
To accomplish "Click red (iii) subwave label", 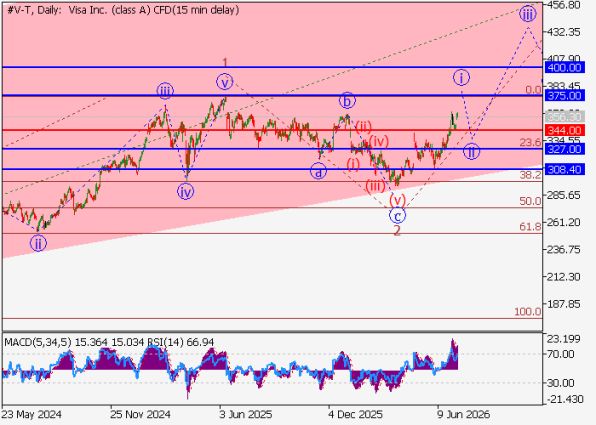I will pos(375,186).
